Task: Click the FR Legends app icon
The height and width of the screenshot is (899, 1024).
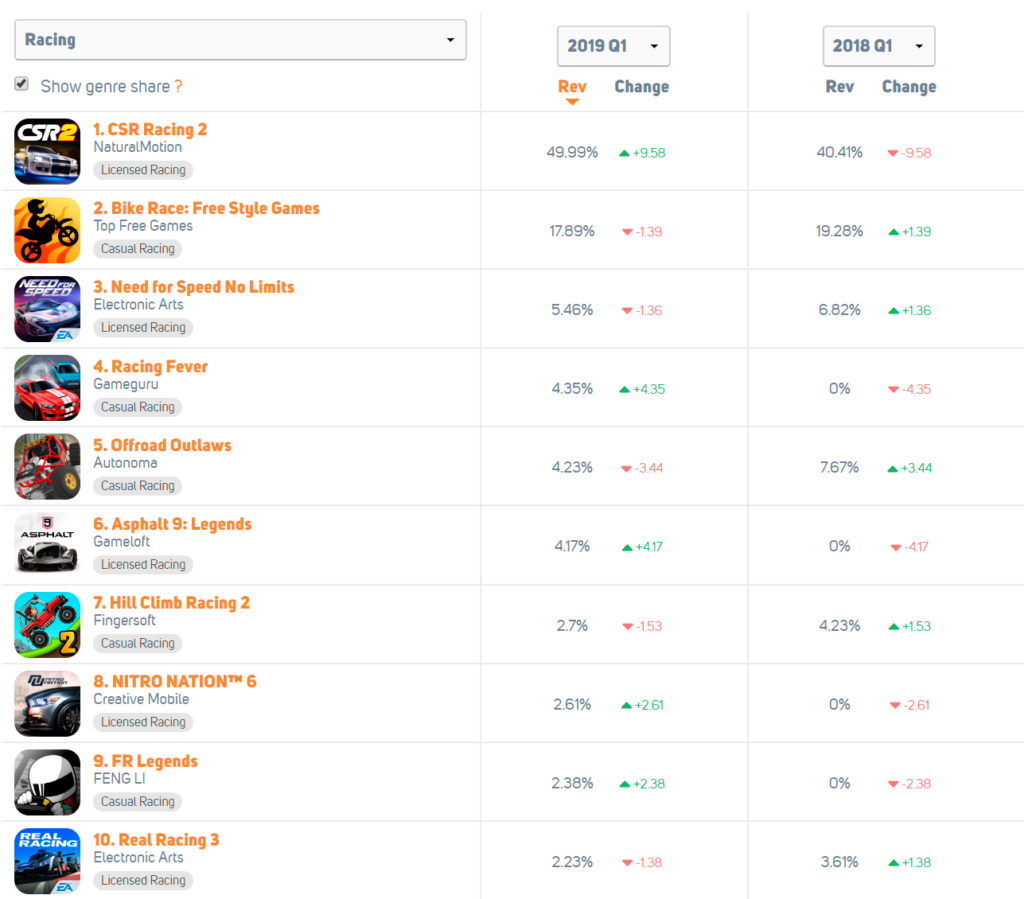Action: (x=46, y=781)
